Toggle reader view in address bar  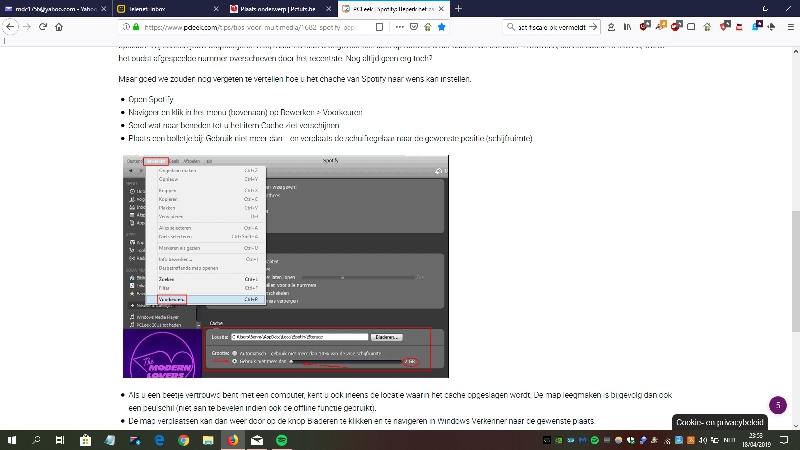pyautogui.click(x=379, y=27)
